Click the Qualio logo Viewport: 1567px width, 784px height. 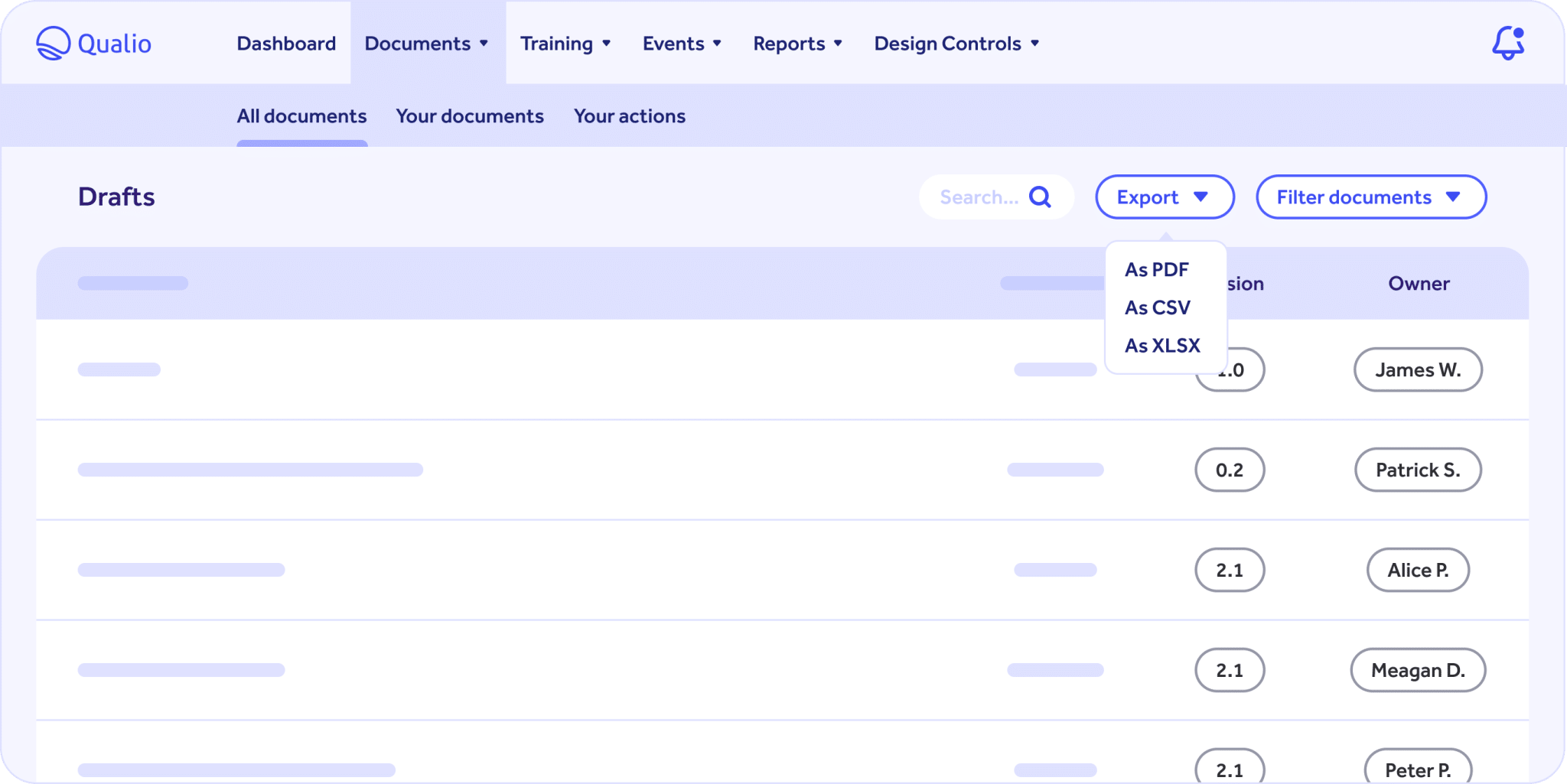(x=93, y=43)
